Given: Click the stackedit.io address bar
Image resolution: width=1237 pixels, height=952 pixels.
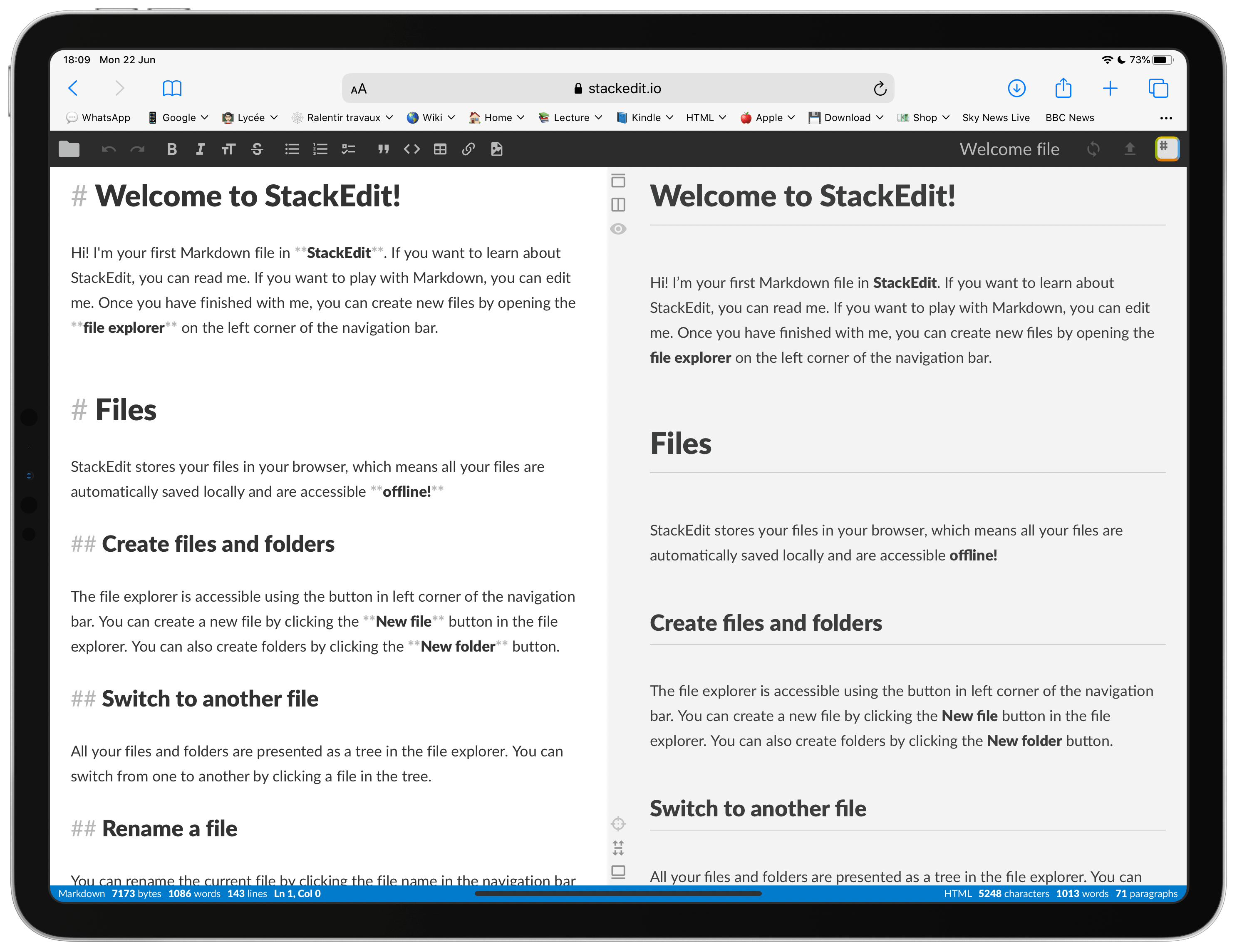Looking at the screenshot, I should tap(617, 88).
